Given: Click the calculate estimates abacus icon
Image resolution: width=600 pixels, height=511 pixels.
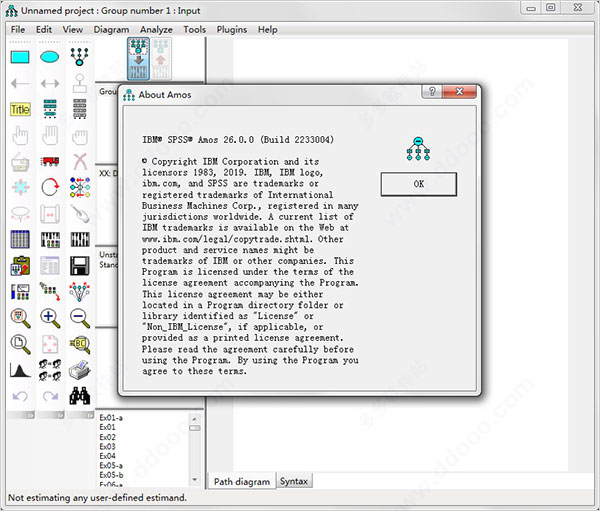Looking at the screenshot, I should click(x=80, y=240).
